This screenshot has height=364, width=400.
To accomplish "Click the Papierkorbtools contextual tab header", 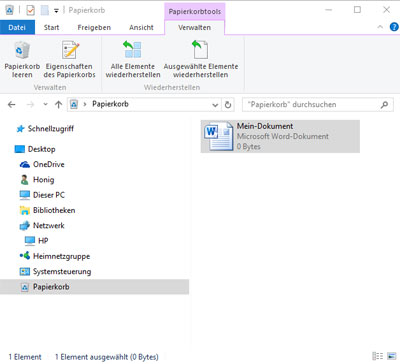I will click(x=195, y=12).
